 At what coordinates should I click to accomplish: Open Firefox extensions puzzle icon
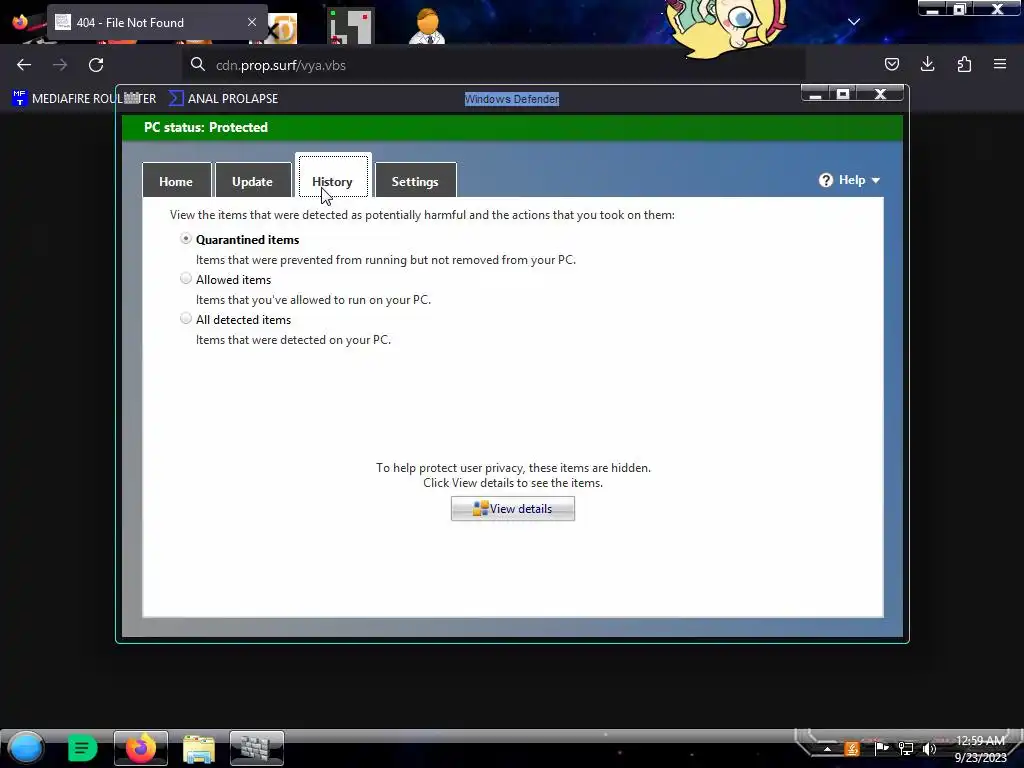pos(964,64)
